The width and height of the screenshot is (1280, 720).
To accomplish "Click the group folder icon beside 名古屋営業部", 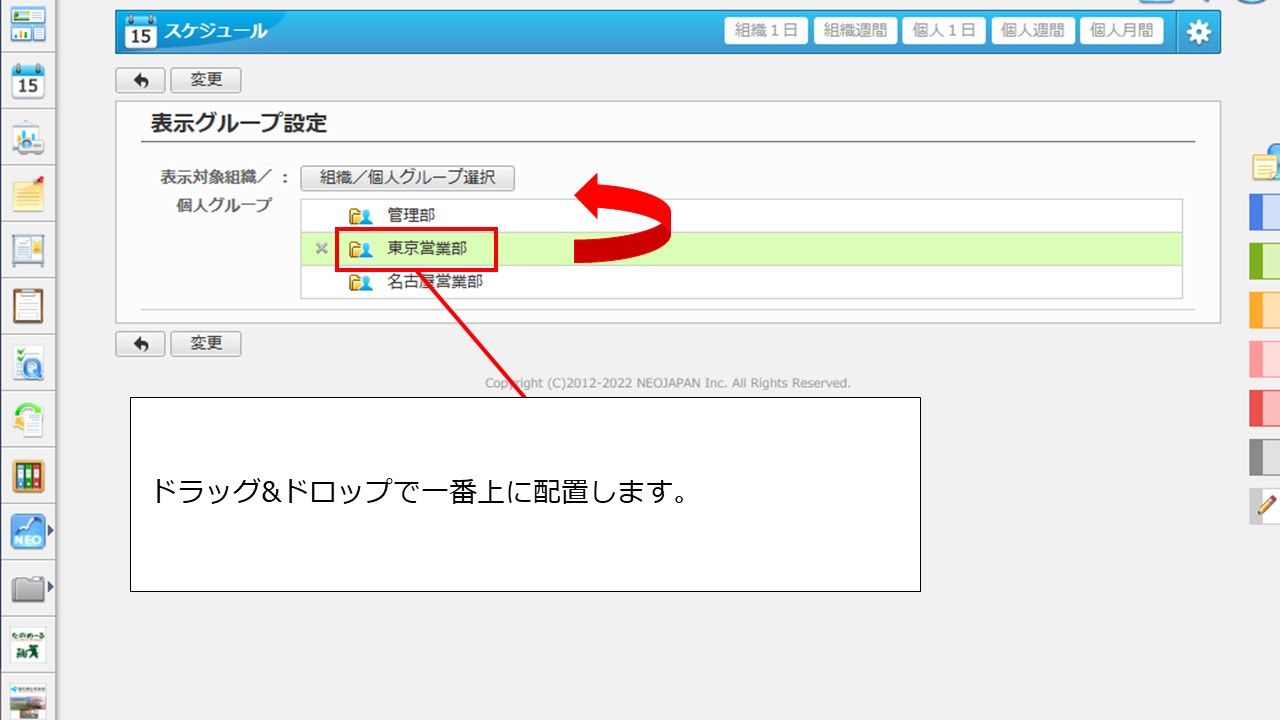I will 360,283.
